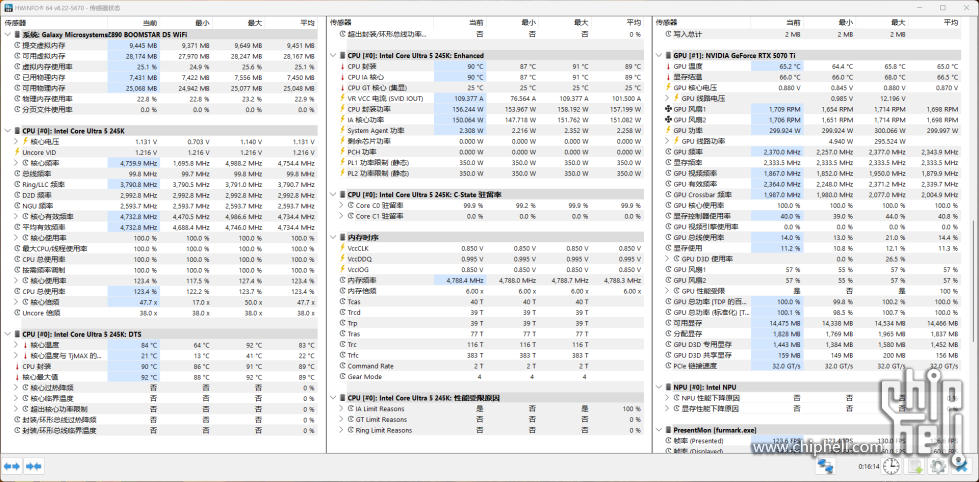979x482 pixels.
Task: Collapse the 内存时序 section
Action: [x=333, y=238]
